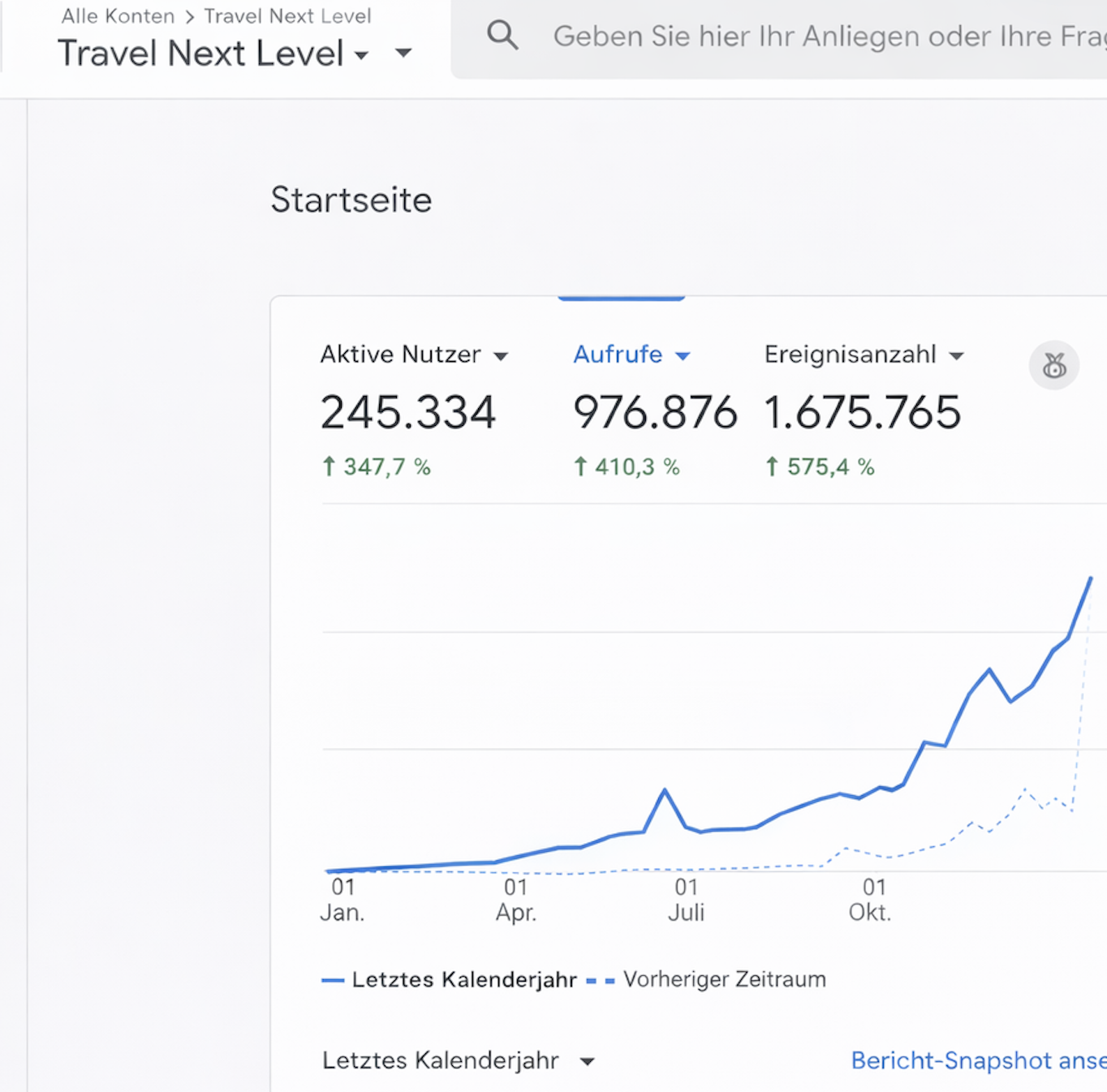
Task: Click the green up arrow beside 410,3 %
Action: (x=580, y=466)
